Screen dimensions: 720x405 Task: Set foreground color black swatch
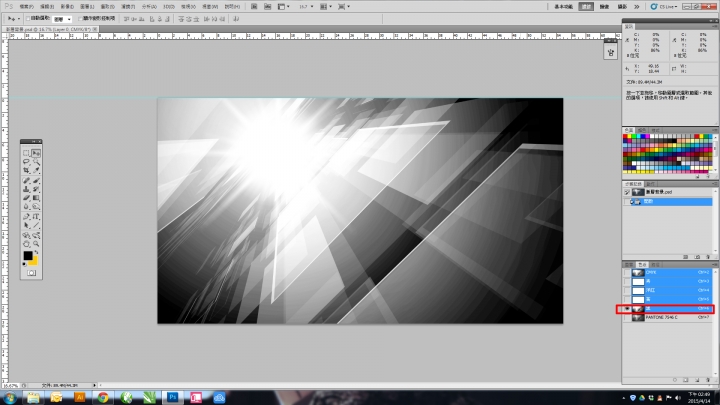pos(28,255)
